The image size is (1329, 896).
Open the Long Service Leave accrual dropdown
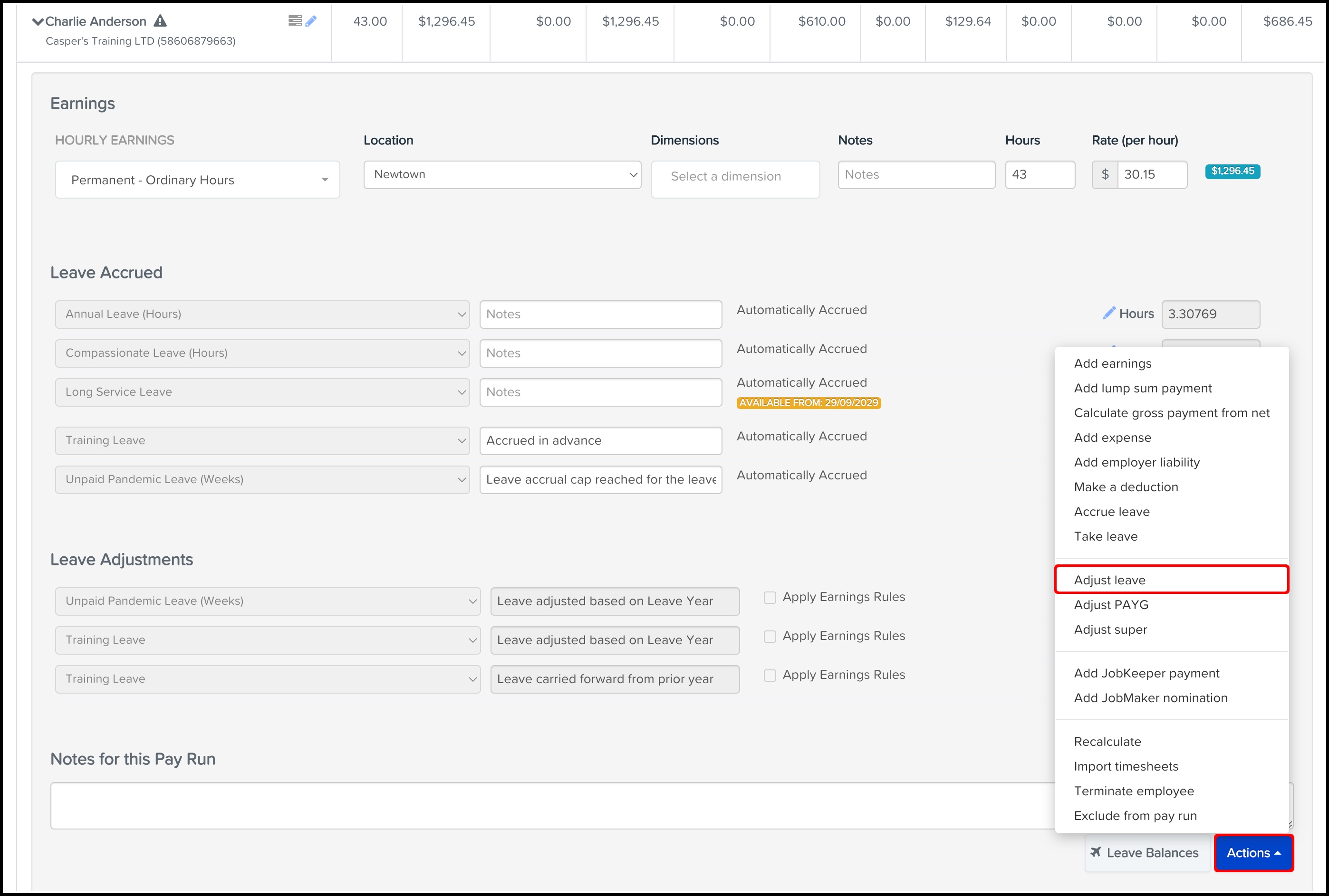(x=262, y=392)
